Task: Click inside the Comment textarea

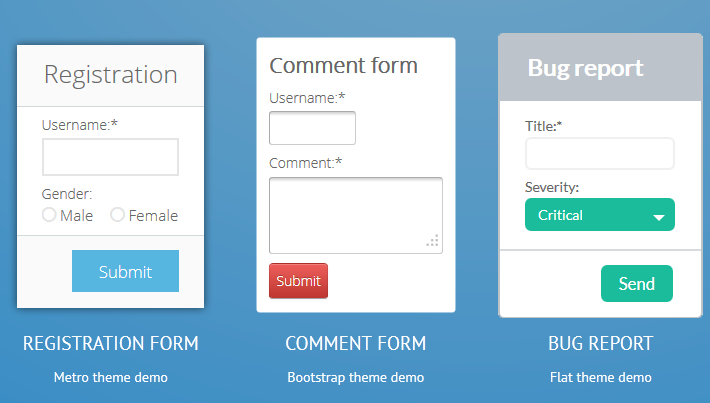Action: click(356, 216)
